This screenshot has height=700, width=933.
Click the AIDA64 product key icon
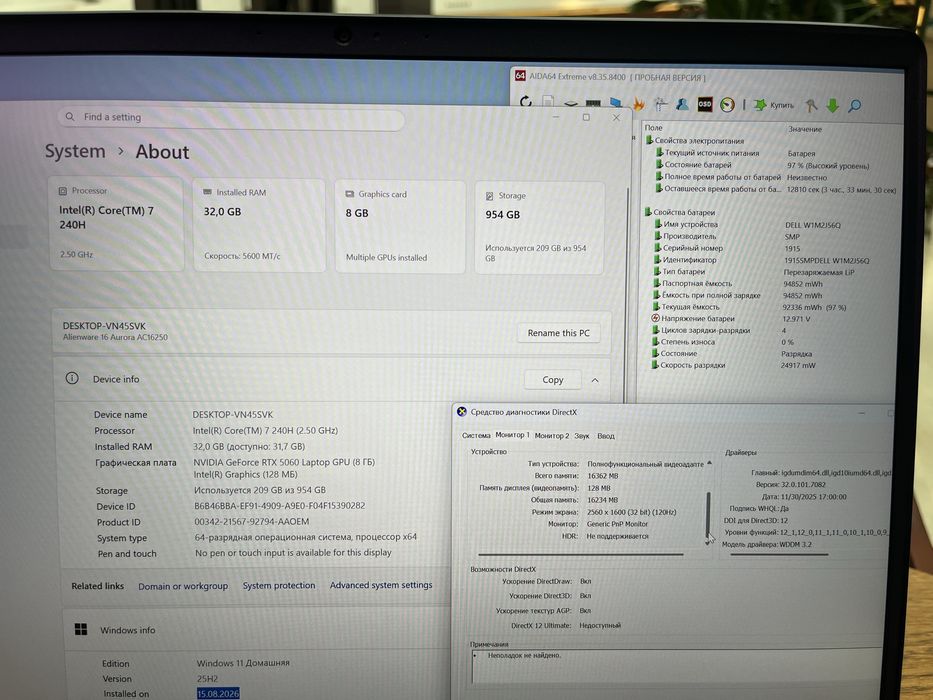coord(811,106)
